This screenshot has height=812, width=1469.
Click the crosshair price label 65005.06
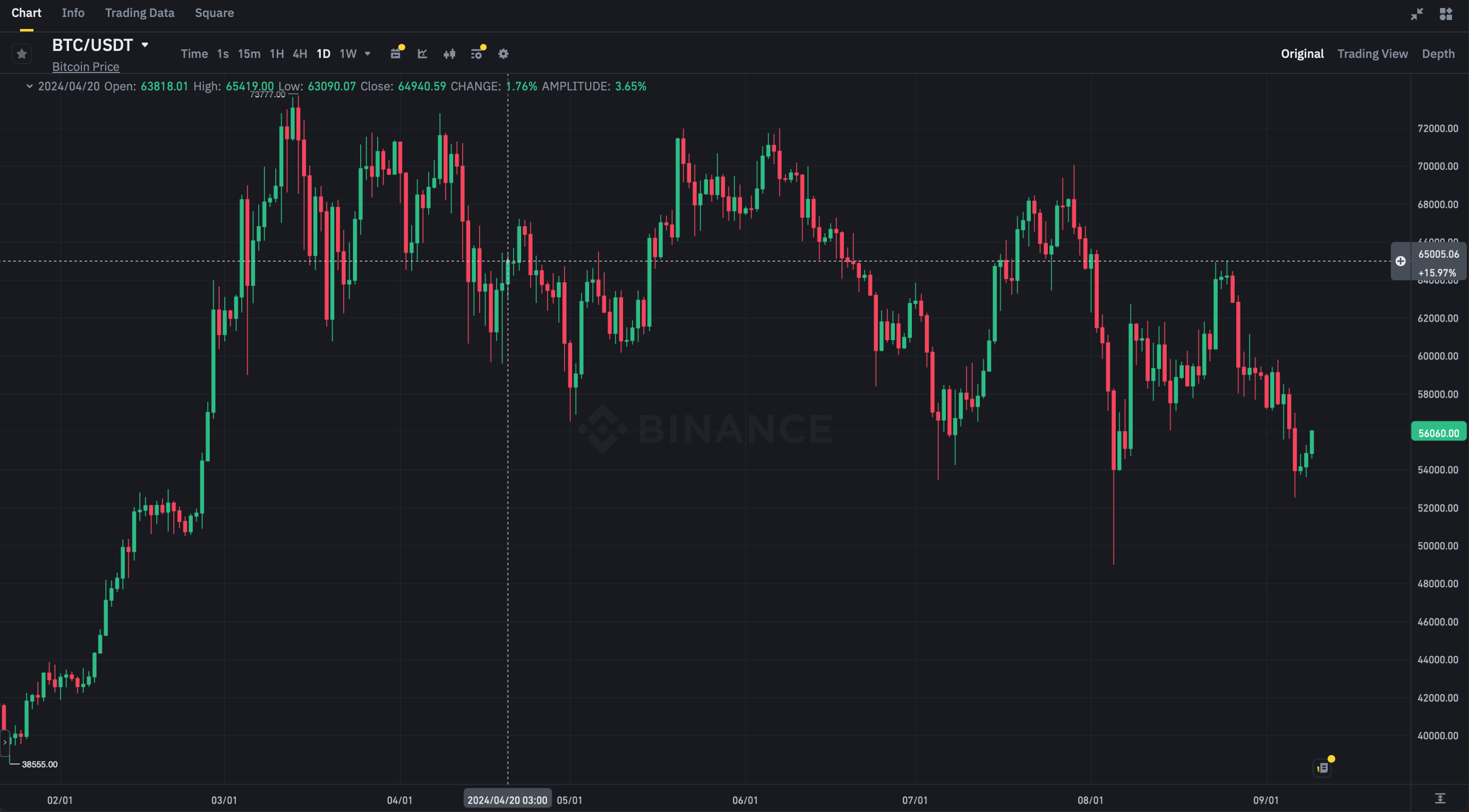click(x=1439, y=254)
